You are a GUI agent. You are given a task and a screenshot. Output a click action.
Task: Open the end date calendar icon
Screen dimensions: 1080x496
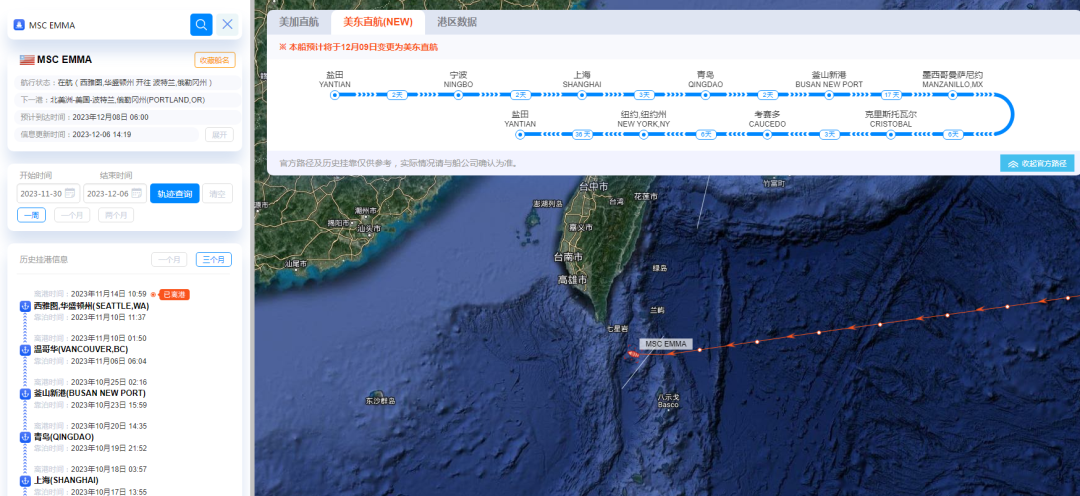point(139,194)
